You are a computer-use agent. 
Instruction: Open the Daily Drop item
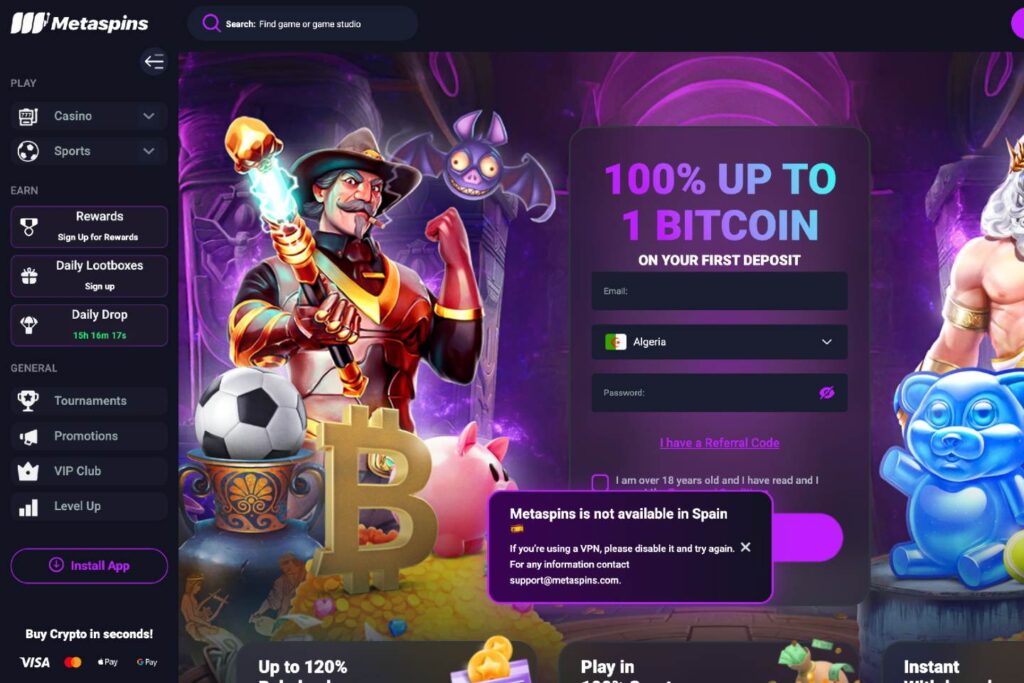[x=89, y=325]
